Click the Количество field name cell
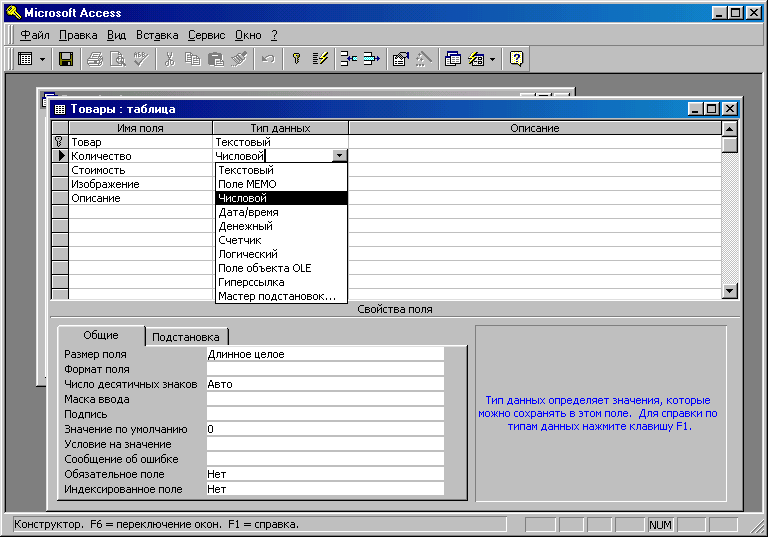Image resolution: width=768 pixels, height=537 pixels. (141, 156)
